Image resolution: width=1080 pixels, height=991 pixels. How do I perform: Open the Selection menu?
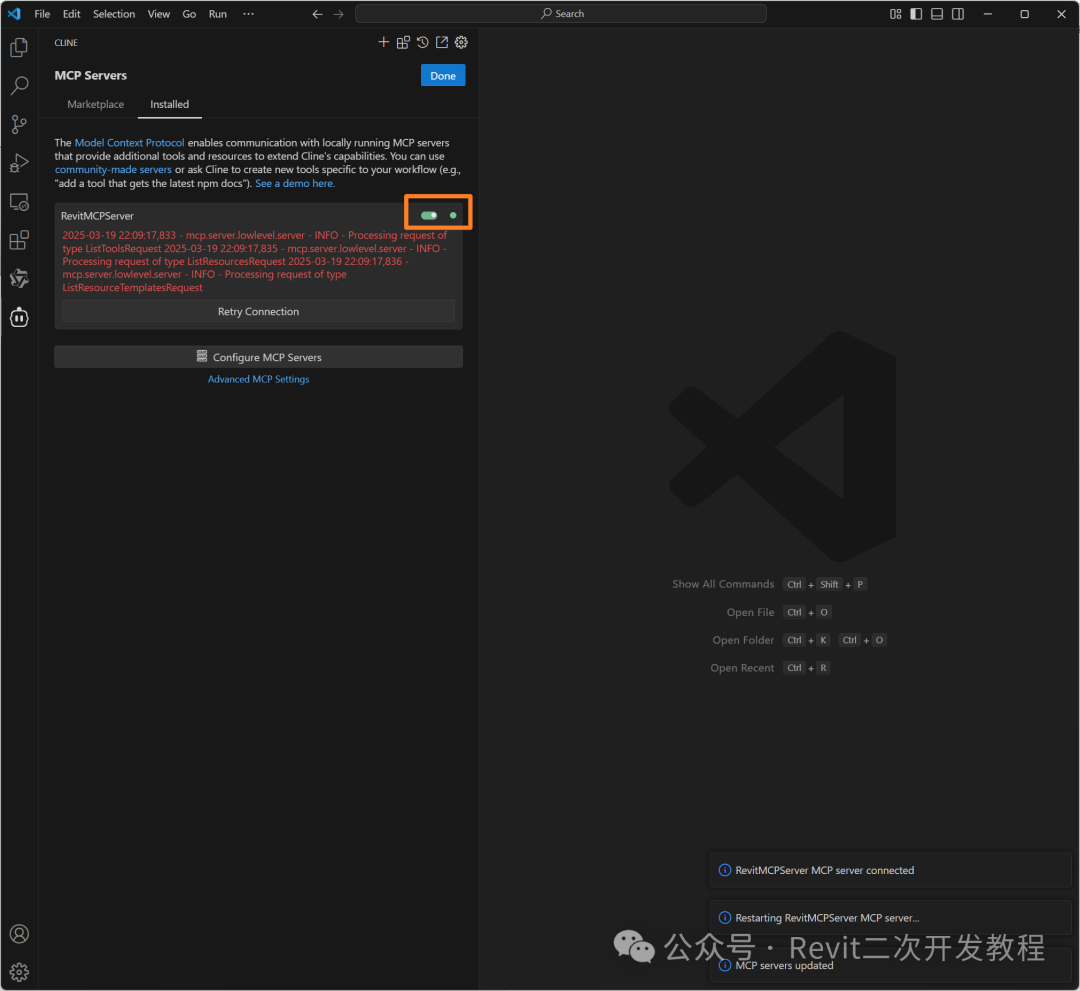pyautogui.click(x=114, y=14)
